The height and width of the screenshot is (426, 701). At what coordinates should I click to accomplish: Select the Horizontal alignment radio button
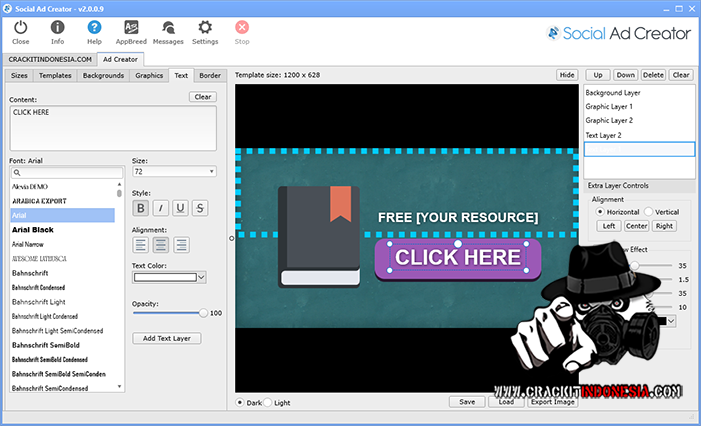(x=600, y=212)
